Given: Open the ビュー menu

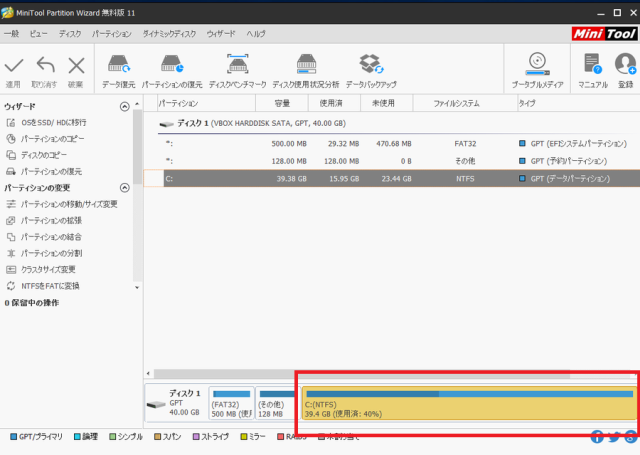Looking at the screenshot, I should [38, 33].
